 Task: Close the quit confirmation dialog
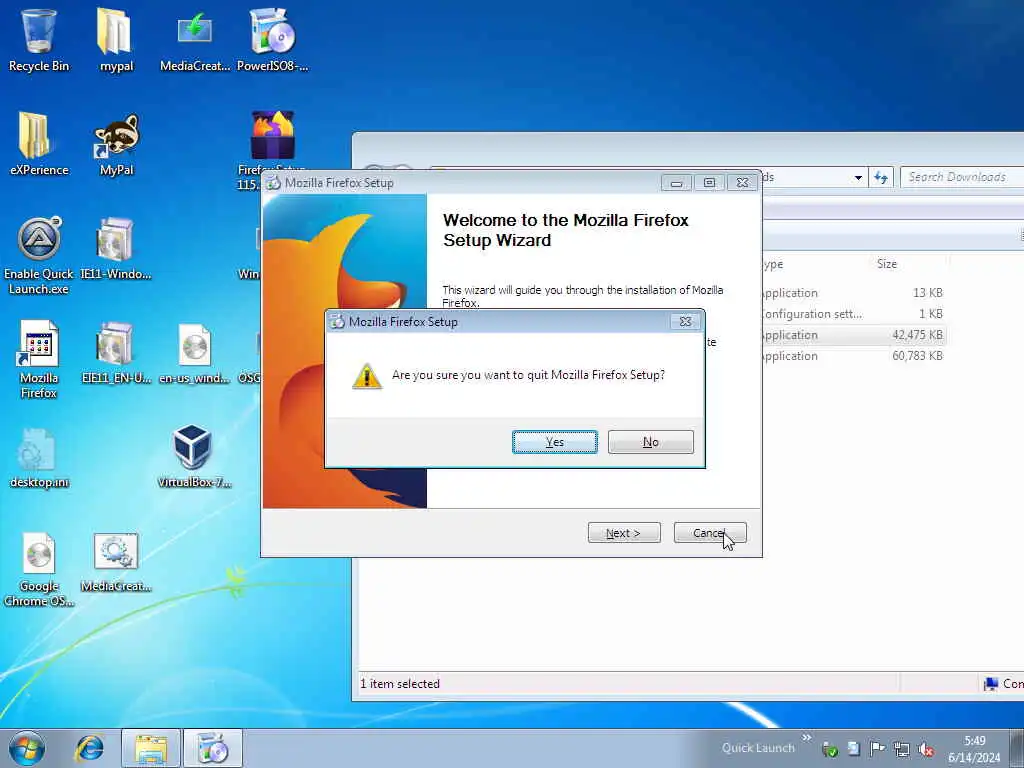[685, 321]
